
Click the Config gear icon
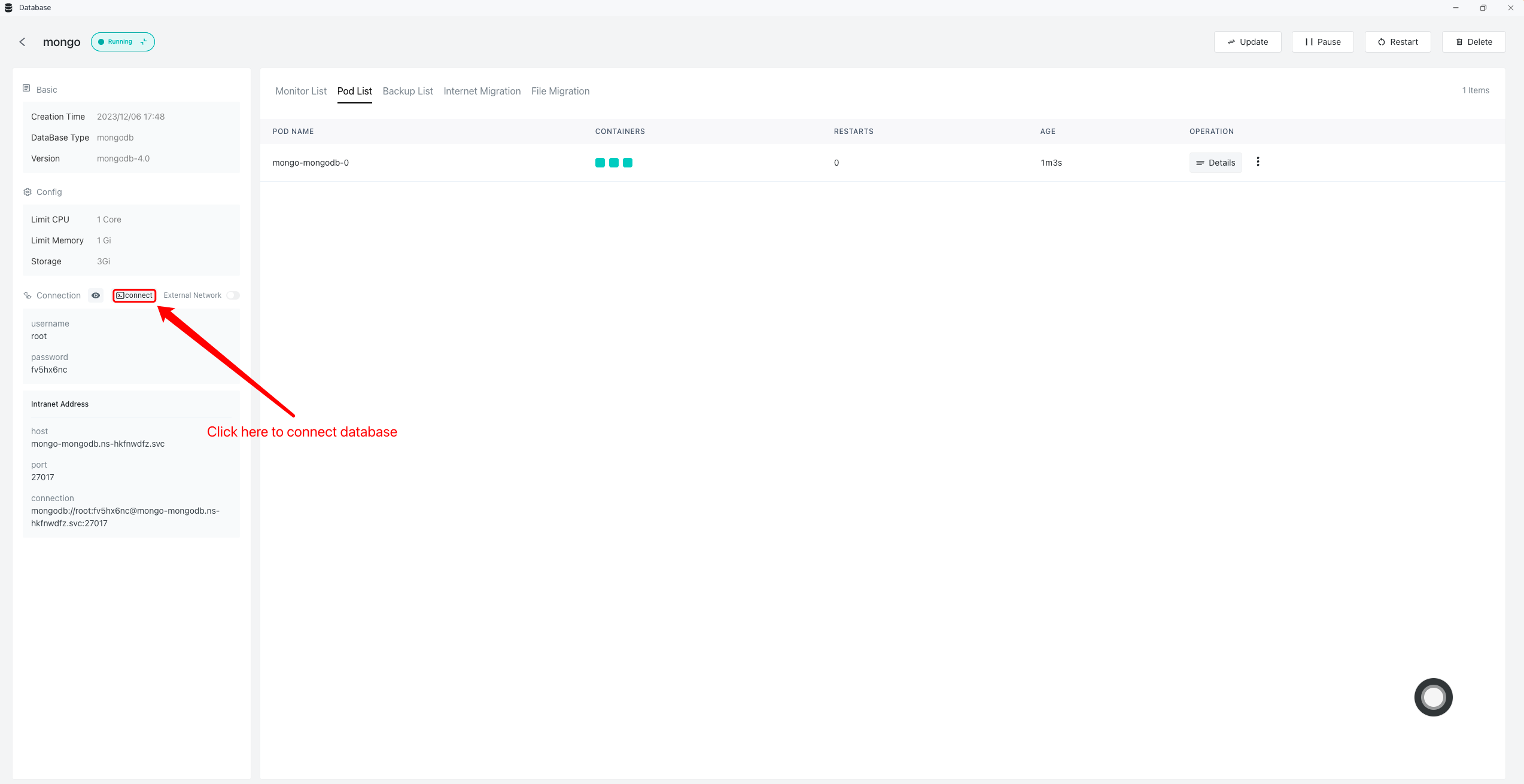pyautogui.click(x=28, y=192)
